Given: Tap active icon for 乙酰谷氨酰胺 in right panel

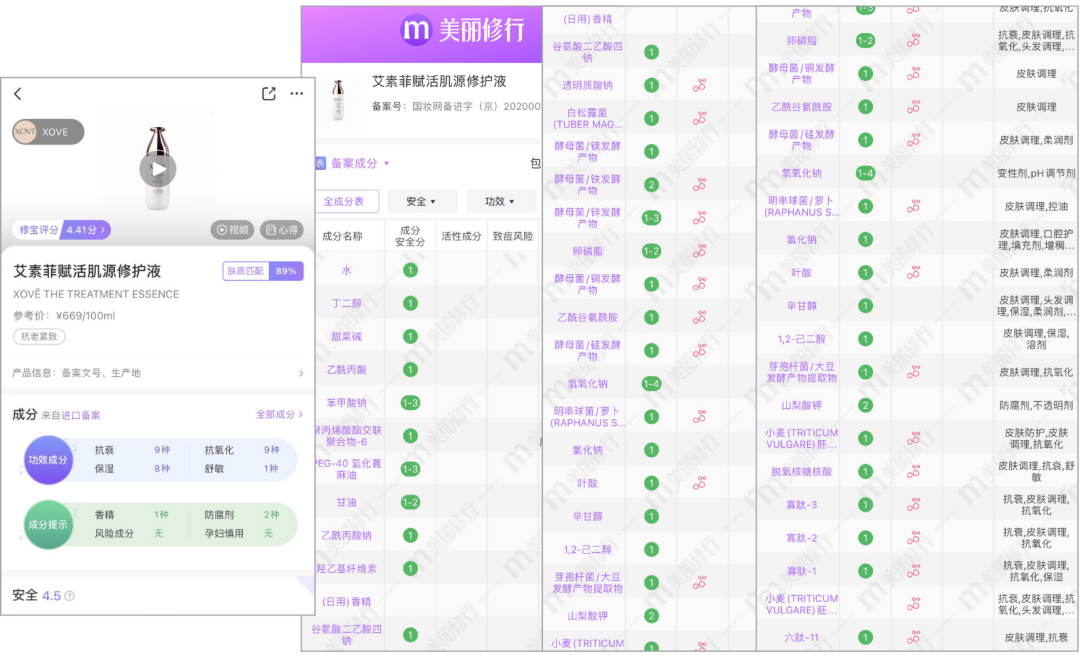Looking at the screenshot, I should point(914,107).
